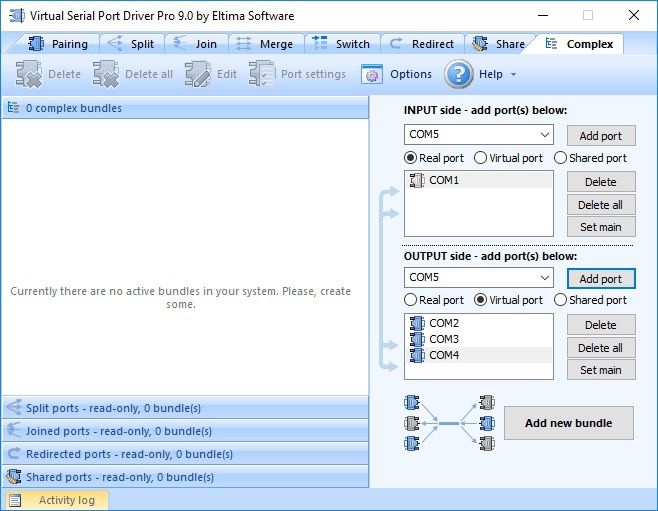Select Real port for OUTPUT side
The height and width of the screenshot is (511, 658).
coord(434,300)
